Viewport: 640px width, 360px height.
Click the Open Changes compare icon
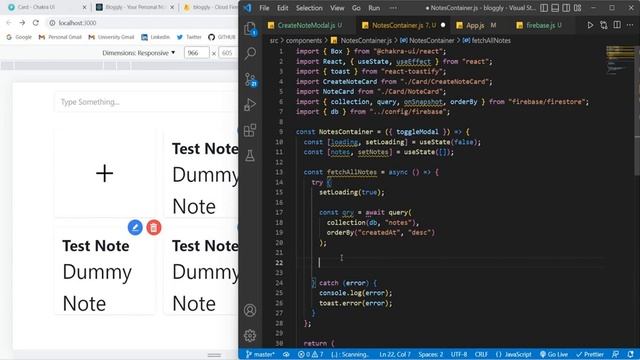(604, 25)
